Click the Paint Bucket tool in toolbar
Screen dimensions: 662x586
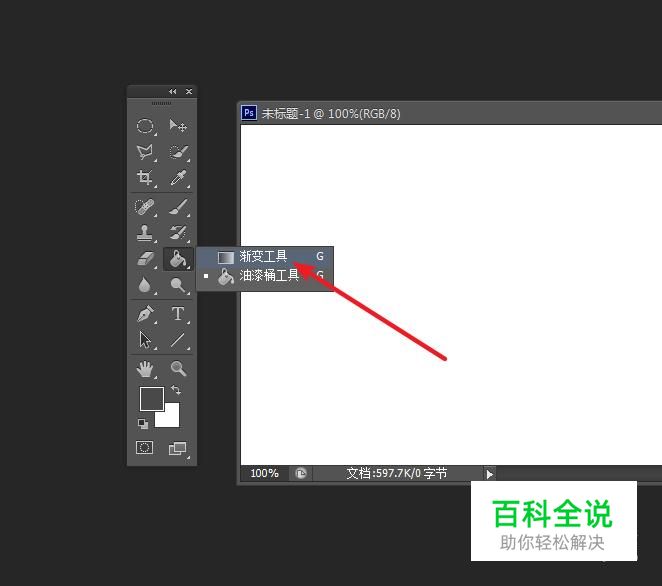178,259
